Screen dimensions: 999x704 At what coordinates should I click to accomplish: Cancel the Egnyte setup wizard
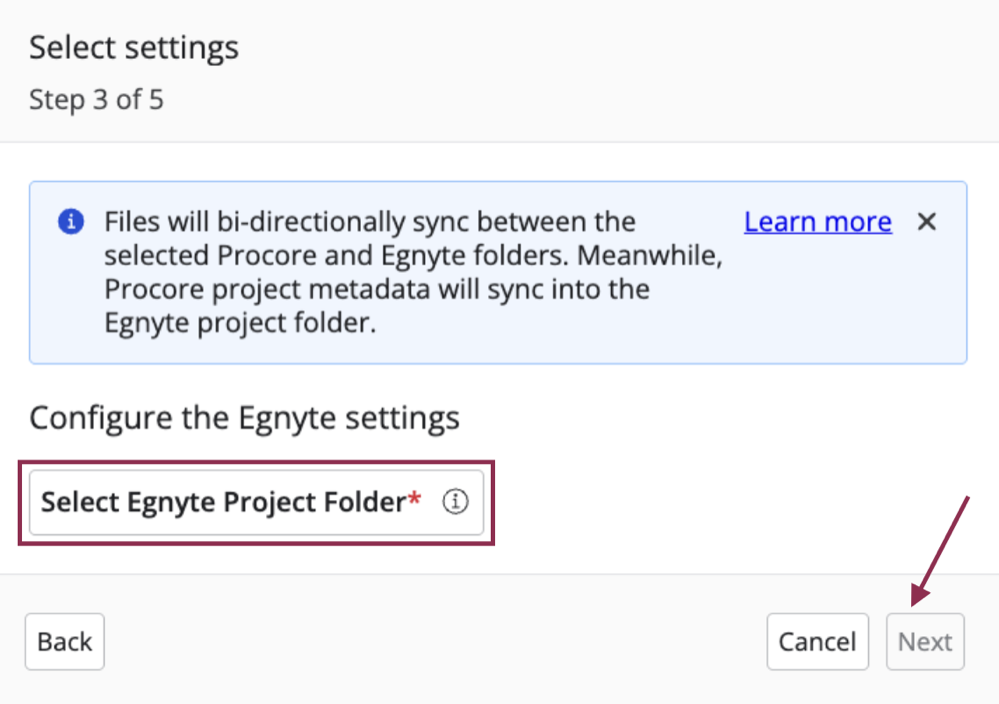pyautogui.click(x=817, y=641)
